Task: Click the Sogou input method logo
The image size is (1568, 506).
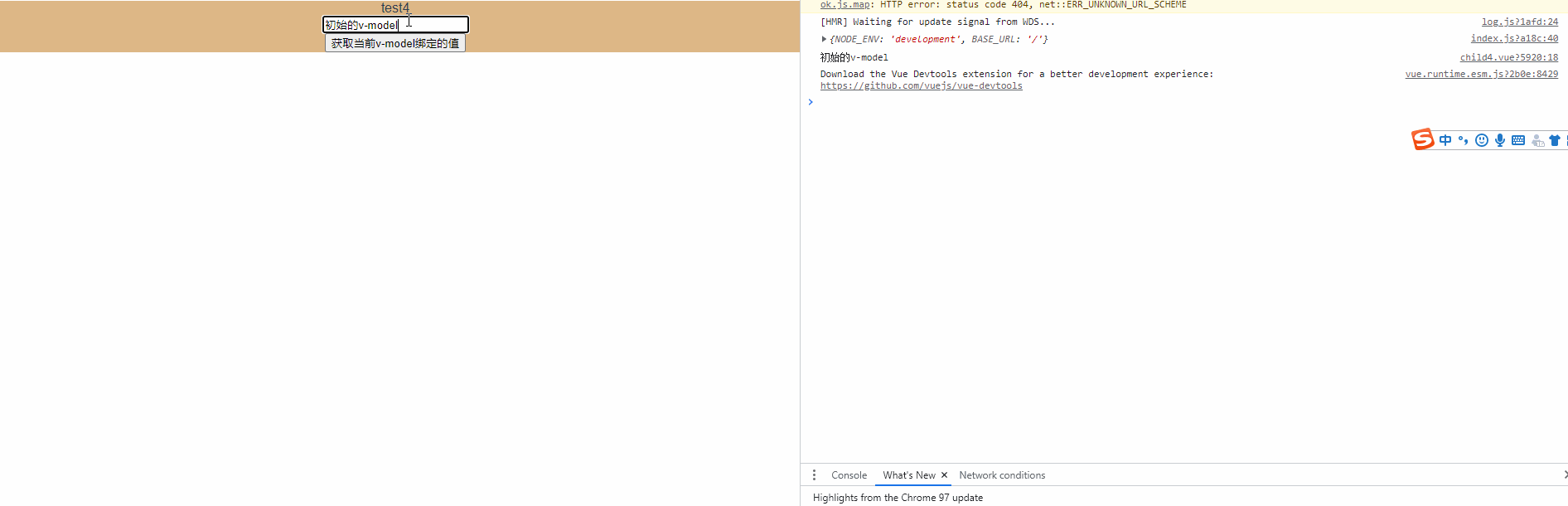Action: (x=1422, y=139)
